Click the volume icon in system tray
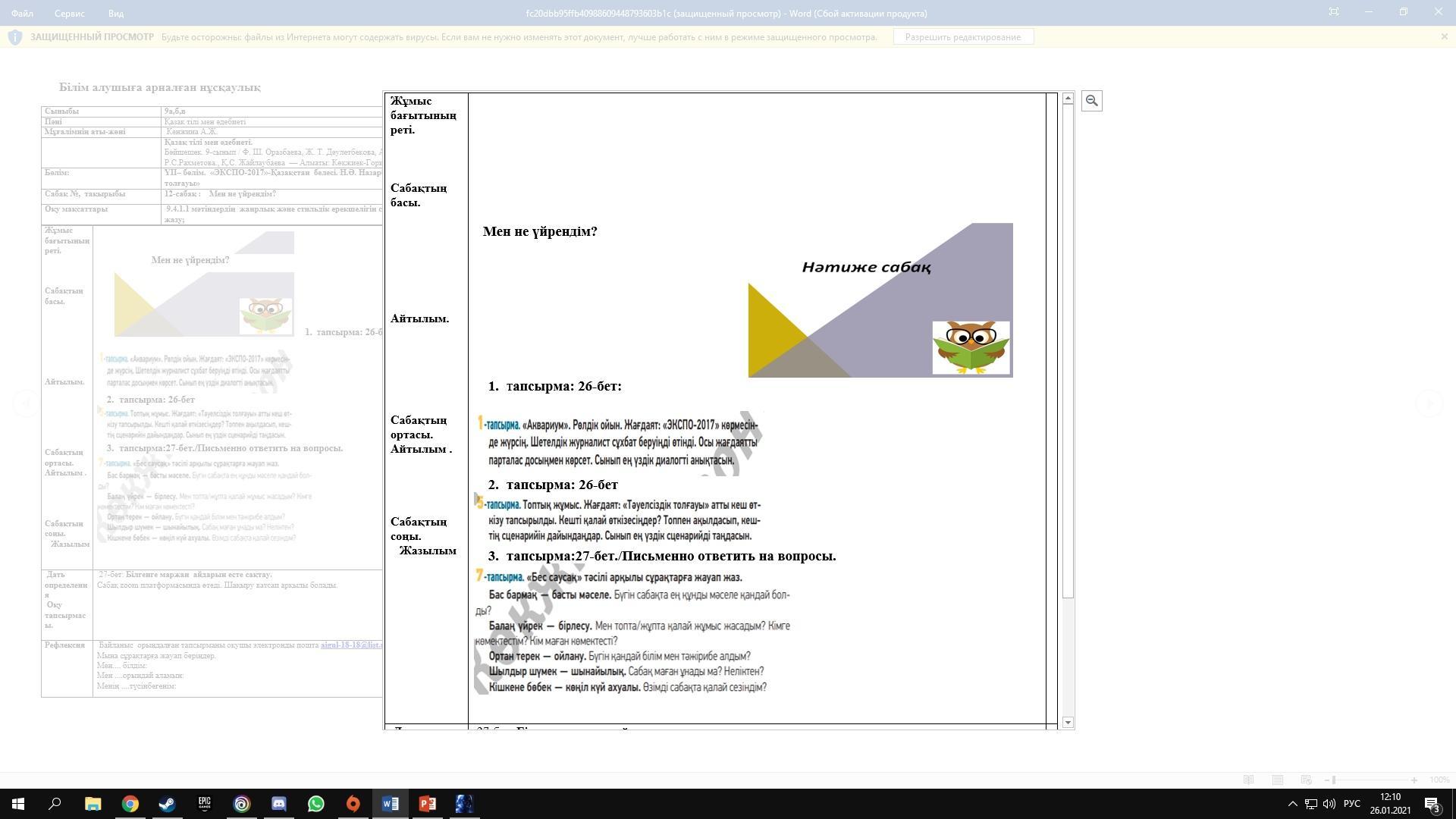The image size is (1456, 819). (1329, 804)
